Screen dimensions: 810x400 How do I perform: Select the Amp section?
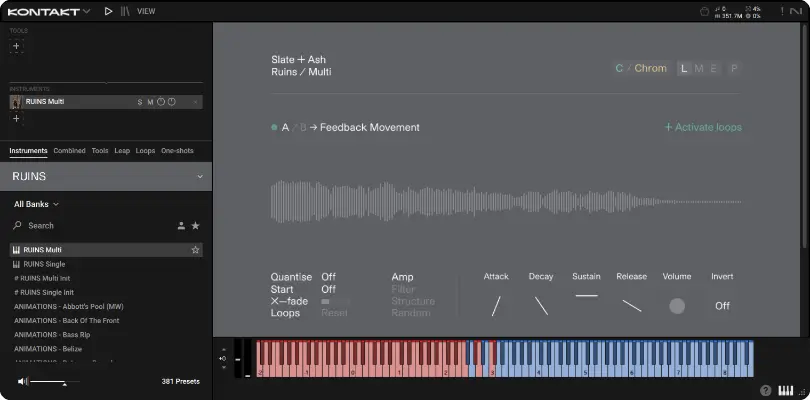[402, 277]
